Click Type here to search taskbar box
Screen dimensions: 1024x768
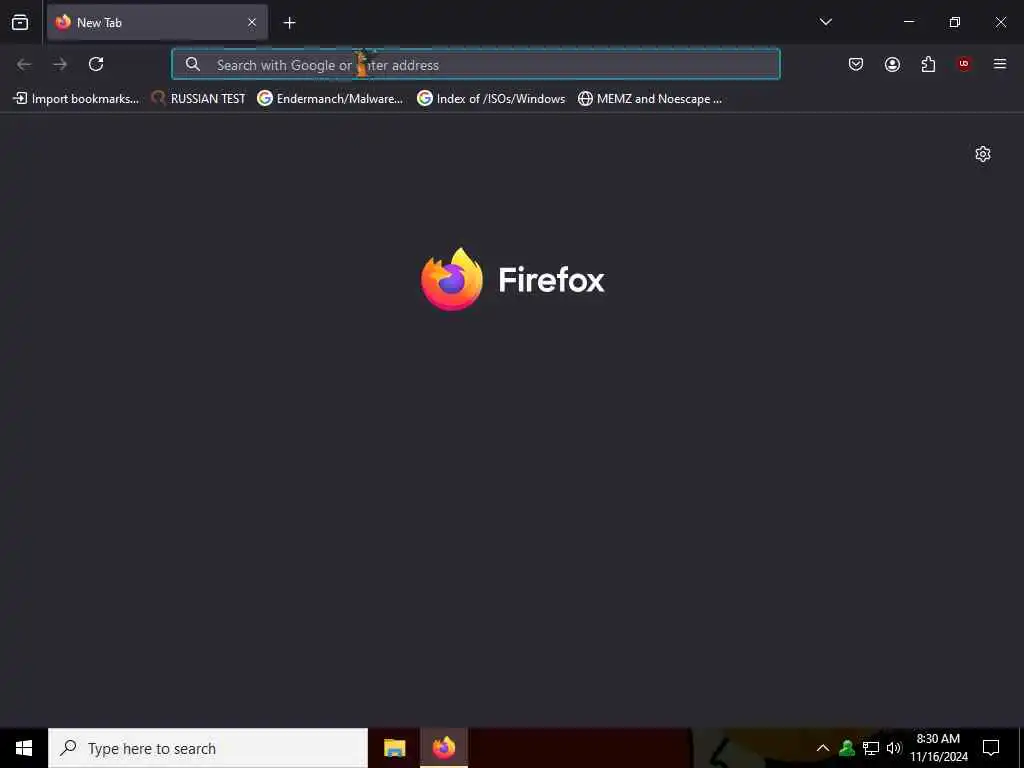pos(208,748)
